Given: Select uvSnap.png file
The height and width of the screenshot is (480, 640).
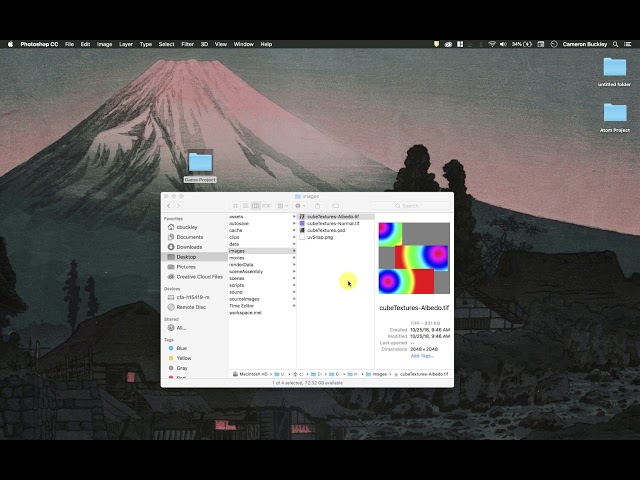Looking at the screenshot, I should 336,237.
